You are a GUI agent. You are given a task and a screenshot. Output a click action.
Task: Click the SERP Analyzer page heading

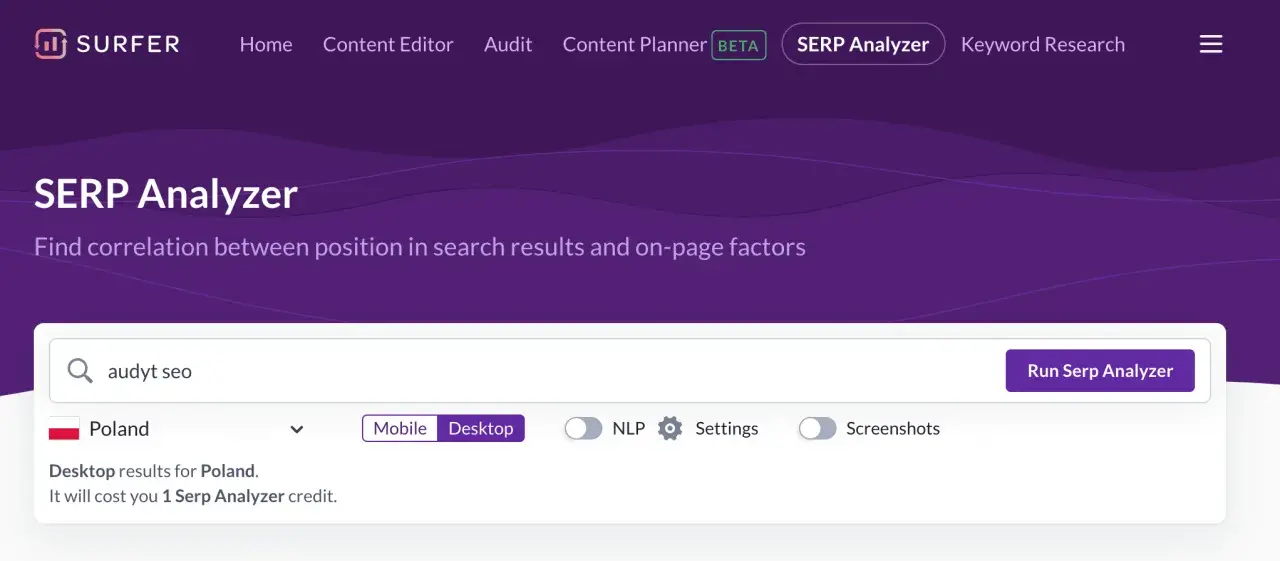166,193
